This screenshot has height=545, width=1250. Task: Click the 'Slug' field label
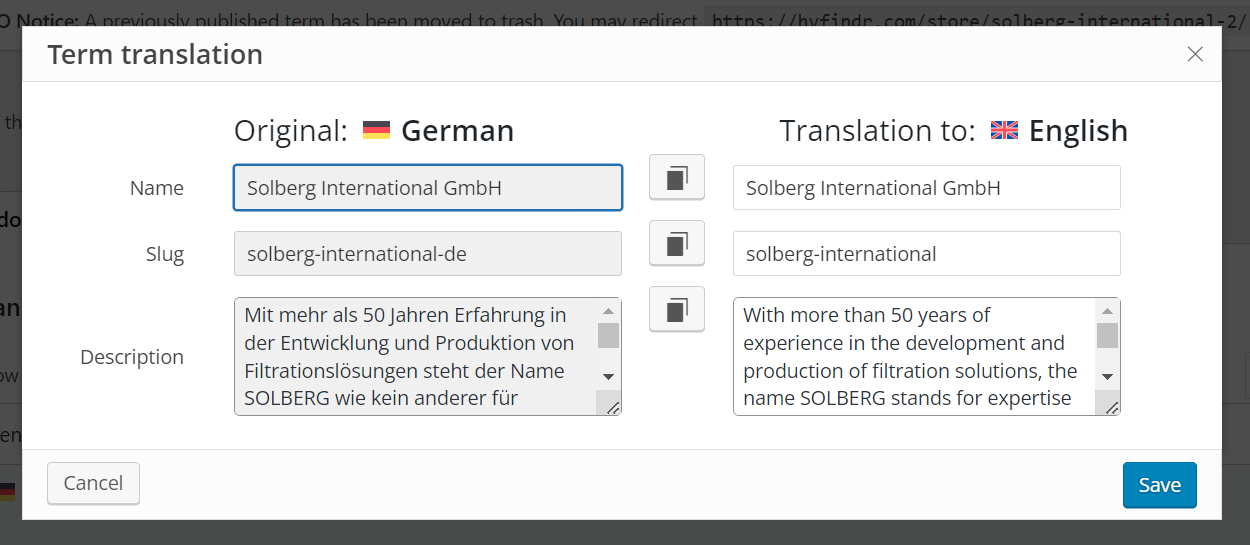coord(165,254)
